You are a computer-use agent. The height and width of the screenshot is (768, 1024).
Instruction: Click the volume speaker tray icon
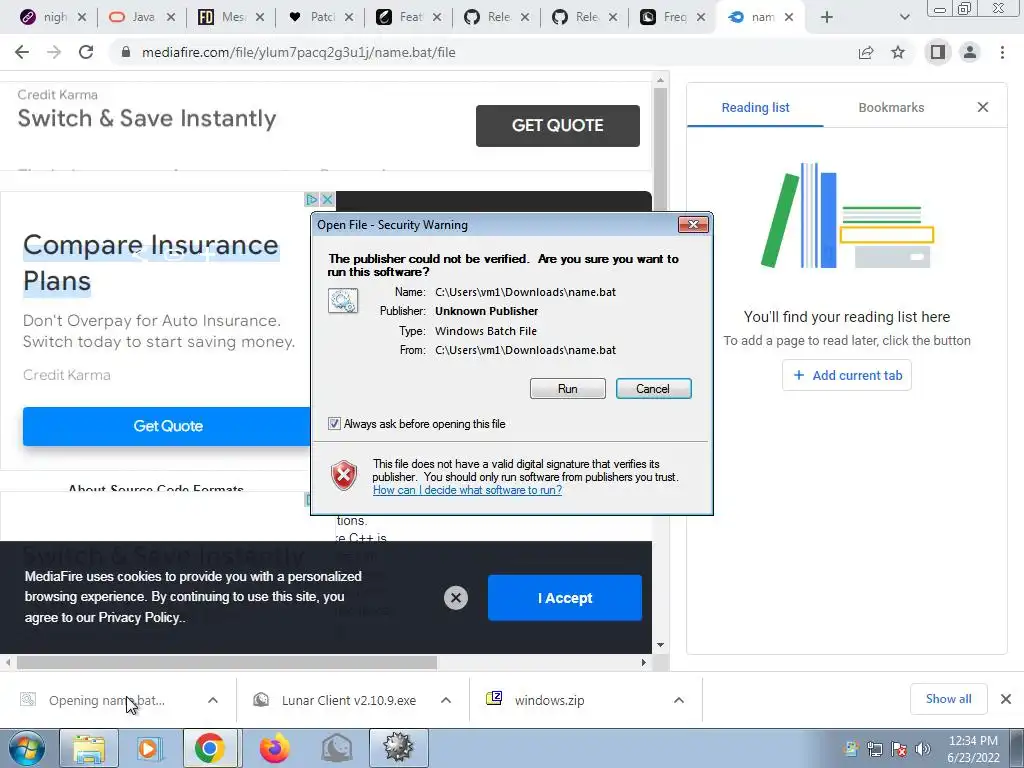click(923, 749)
